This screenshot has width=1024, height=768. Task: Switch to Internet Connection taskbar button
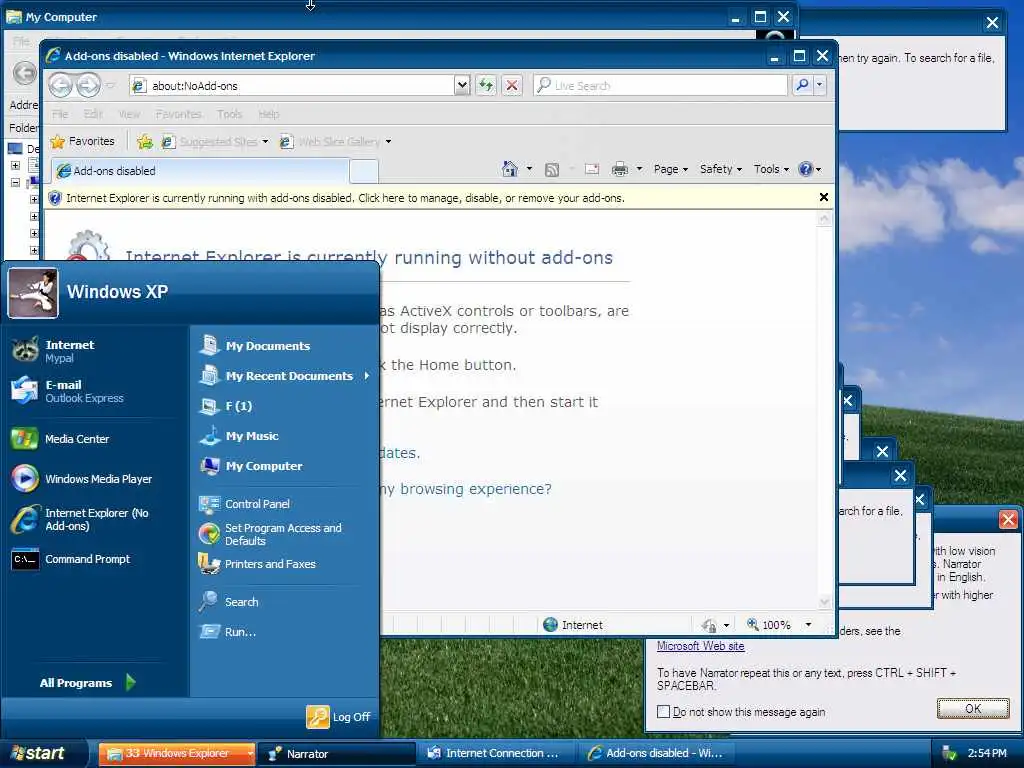[496, 753]
